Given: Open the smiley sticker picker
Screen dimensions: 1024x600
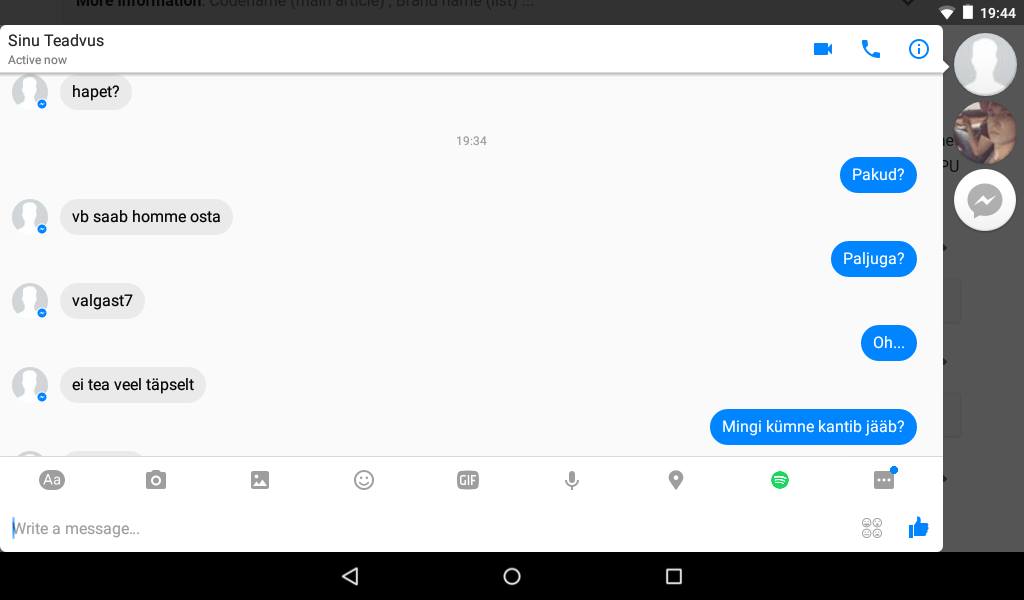Looking at the screenshot, I should click(364, 480).
